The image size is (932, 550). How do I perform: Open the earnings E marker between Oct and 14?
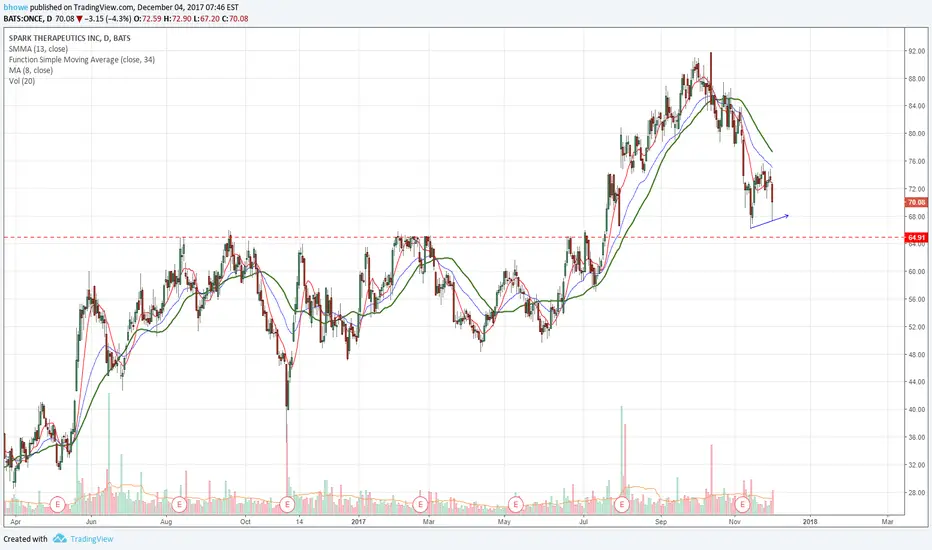pyautogui.click(x=287, y=505)
